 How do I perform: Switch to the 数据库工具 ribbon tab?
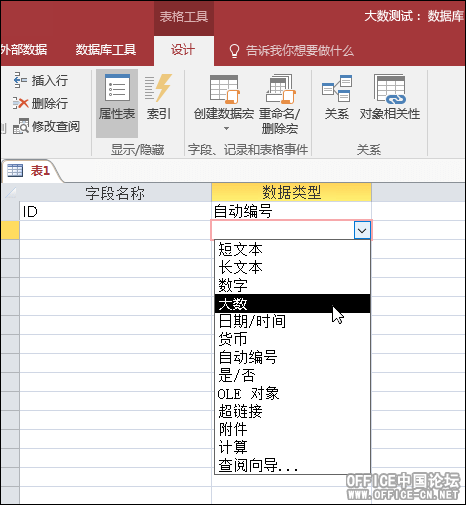105,50
